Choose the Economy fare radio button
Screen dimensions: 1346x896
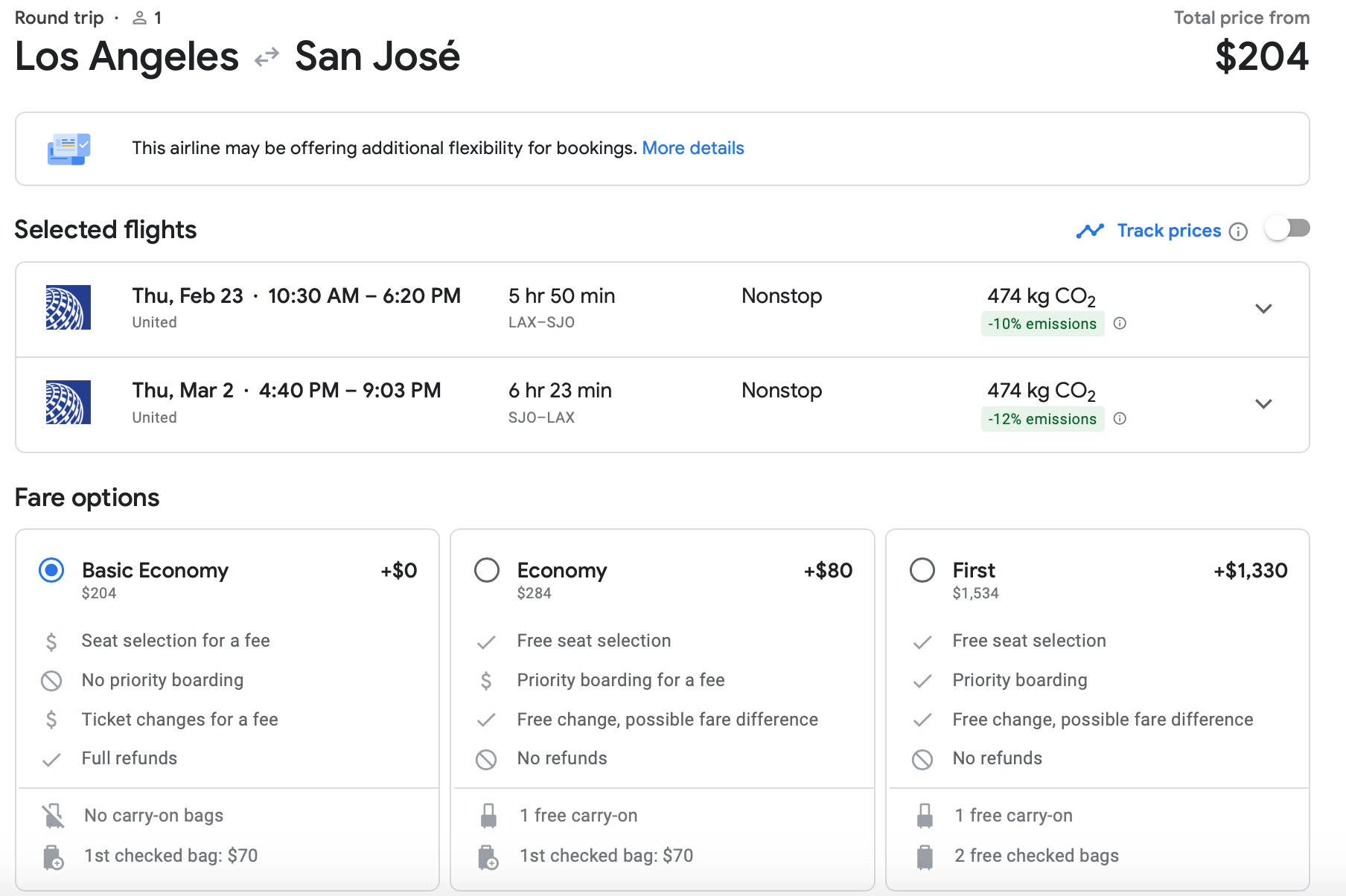click(487, 571)
